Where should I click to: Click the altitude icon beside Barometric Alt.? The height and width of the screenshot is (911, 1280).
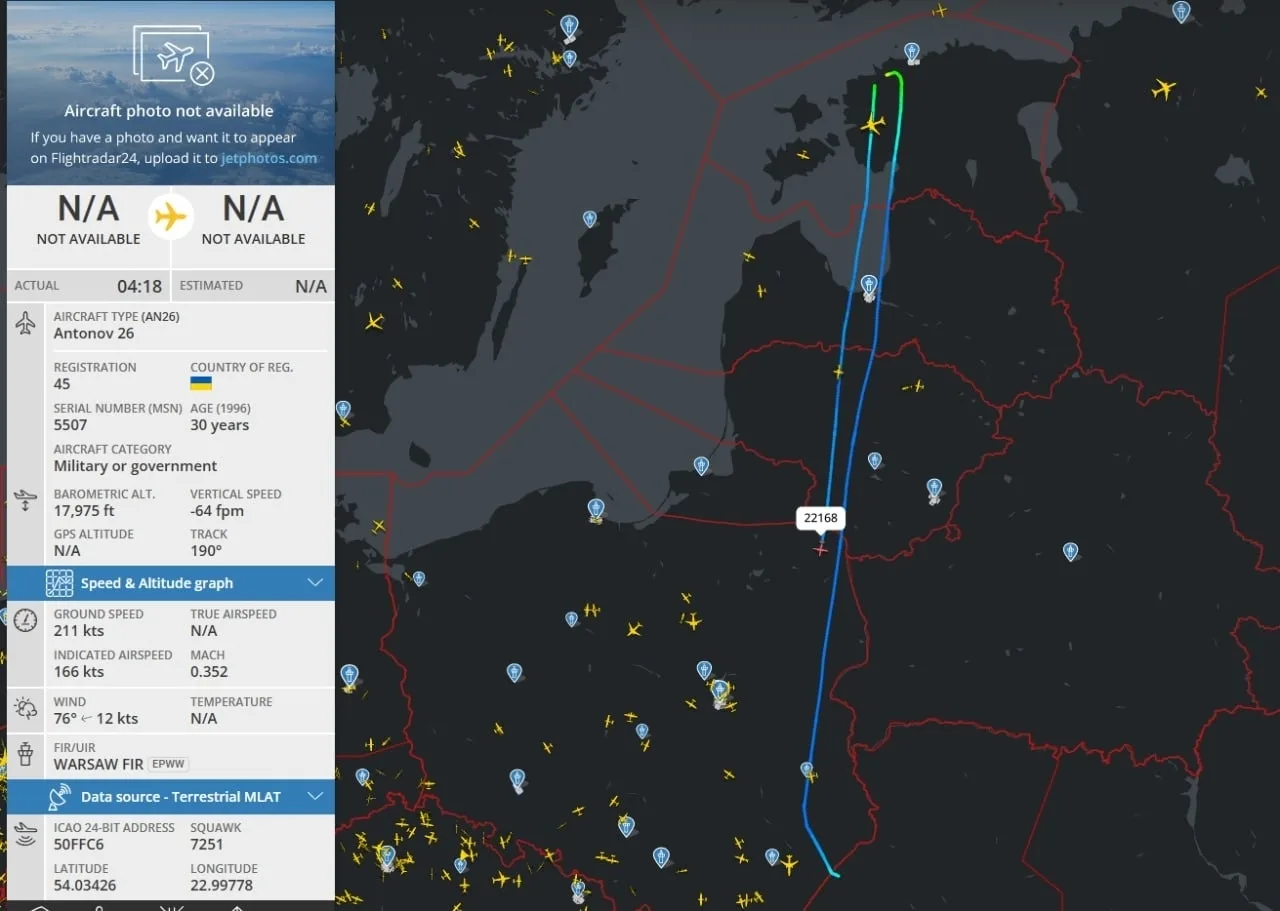click(26, 500)
